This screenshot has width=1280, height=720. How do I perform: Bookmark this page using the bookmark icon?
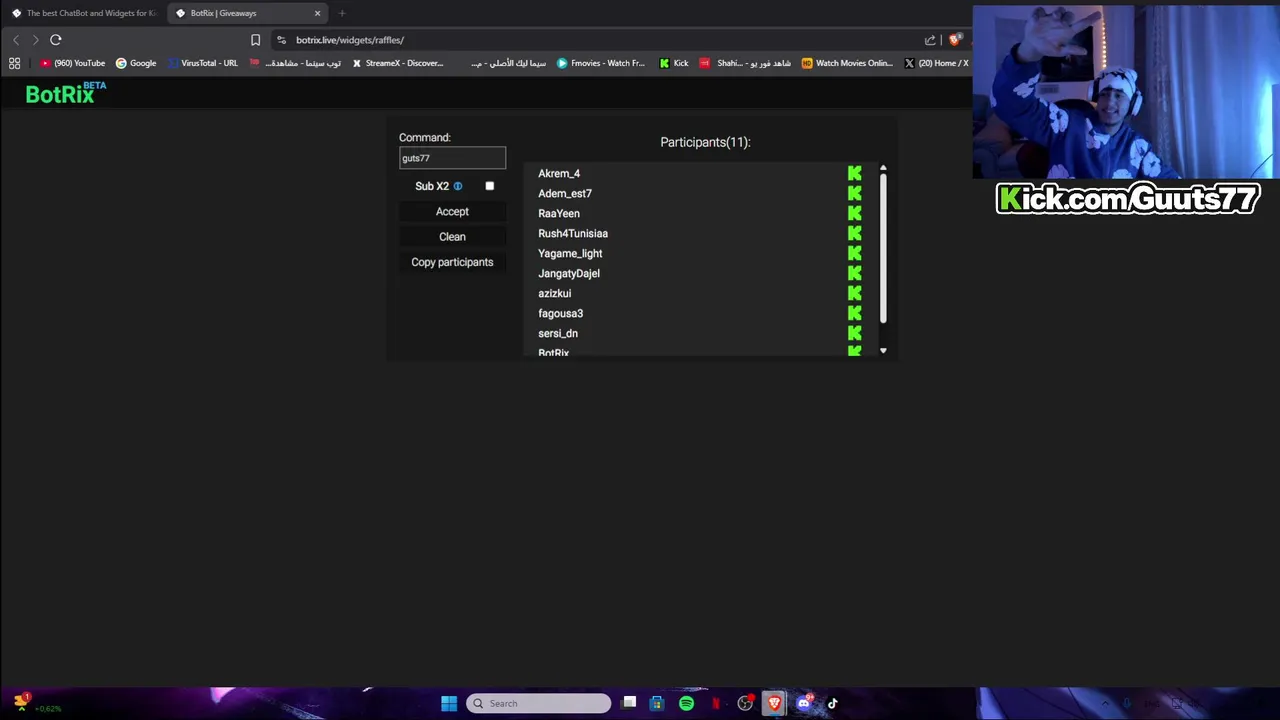point(255,40)
